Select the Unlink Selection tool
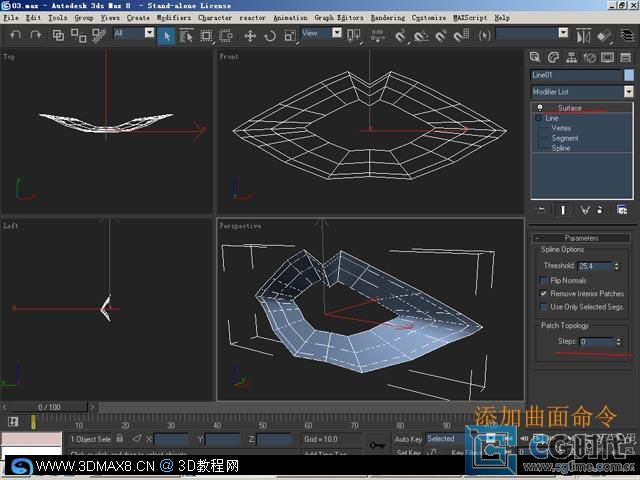Image resolution: width=640 pixels, height=480 pixels. click(78, 36)
